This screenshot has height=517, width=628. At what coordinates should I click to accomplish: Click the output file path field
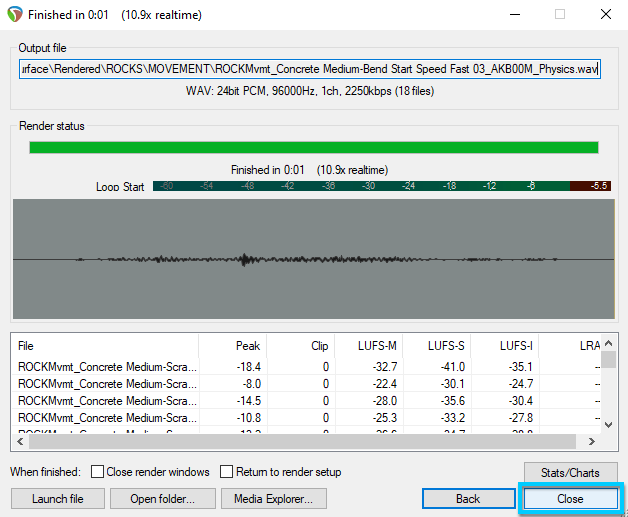click(309, 70)
